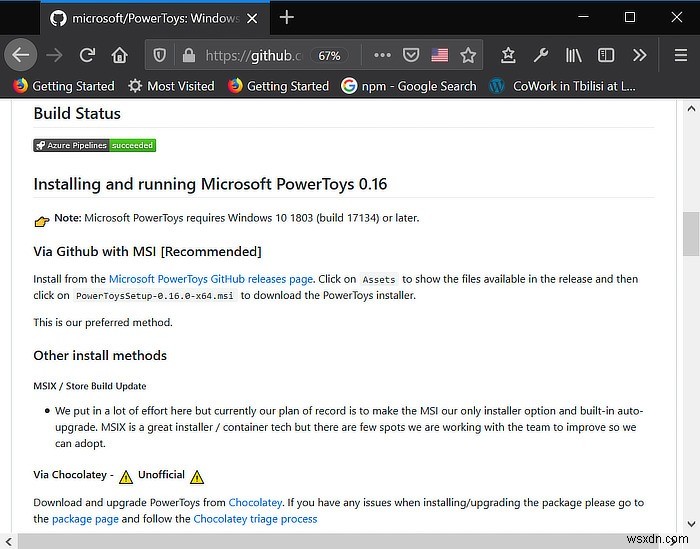Screen dimensions: 700x549
Task: Reset the 67% zoom level
Action: pyautogui.click(x=329, y=56)
